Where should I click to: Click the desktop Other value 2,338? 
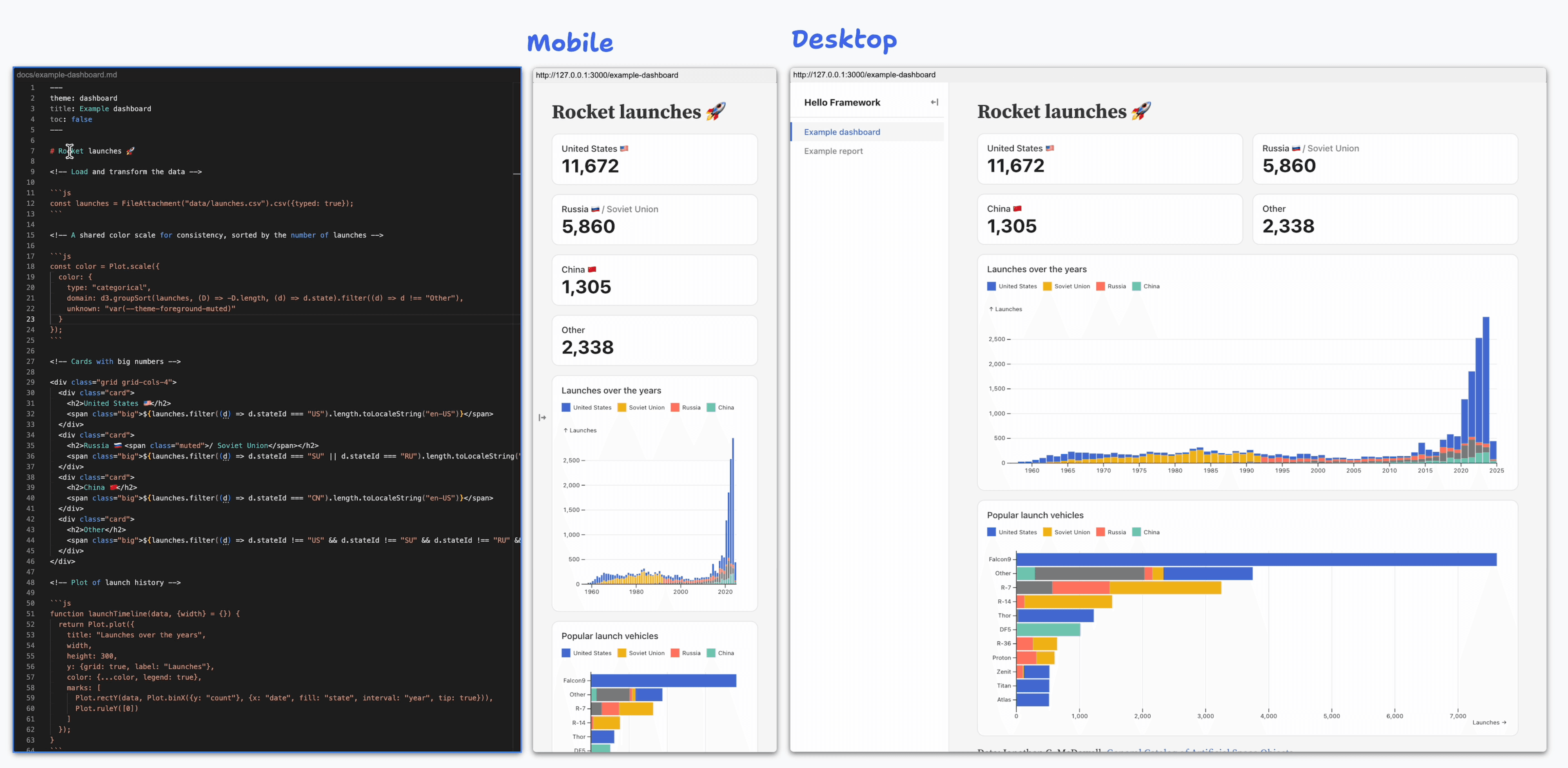tap(1289, 226)
